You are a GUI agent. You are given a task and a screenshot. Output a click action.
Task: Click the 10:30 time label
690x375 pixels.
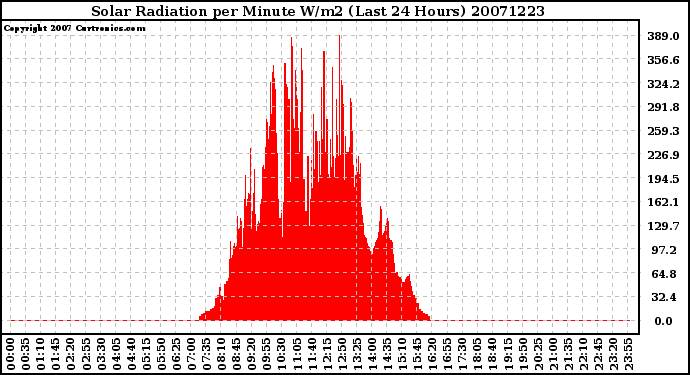coord(282,354)
